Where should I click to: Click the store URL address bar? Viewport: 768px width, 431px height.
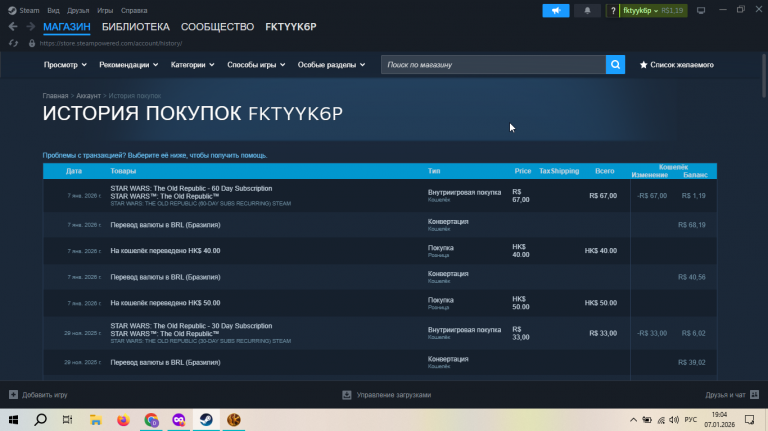click(x=111, y=43)
